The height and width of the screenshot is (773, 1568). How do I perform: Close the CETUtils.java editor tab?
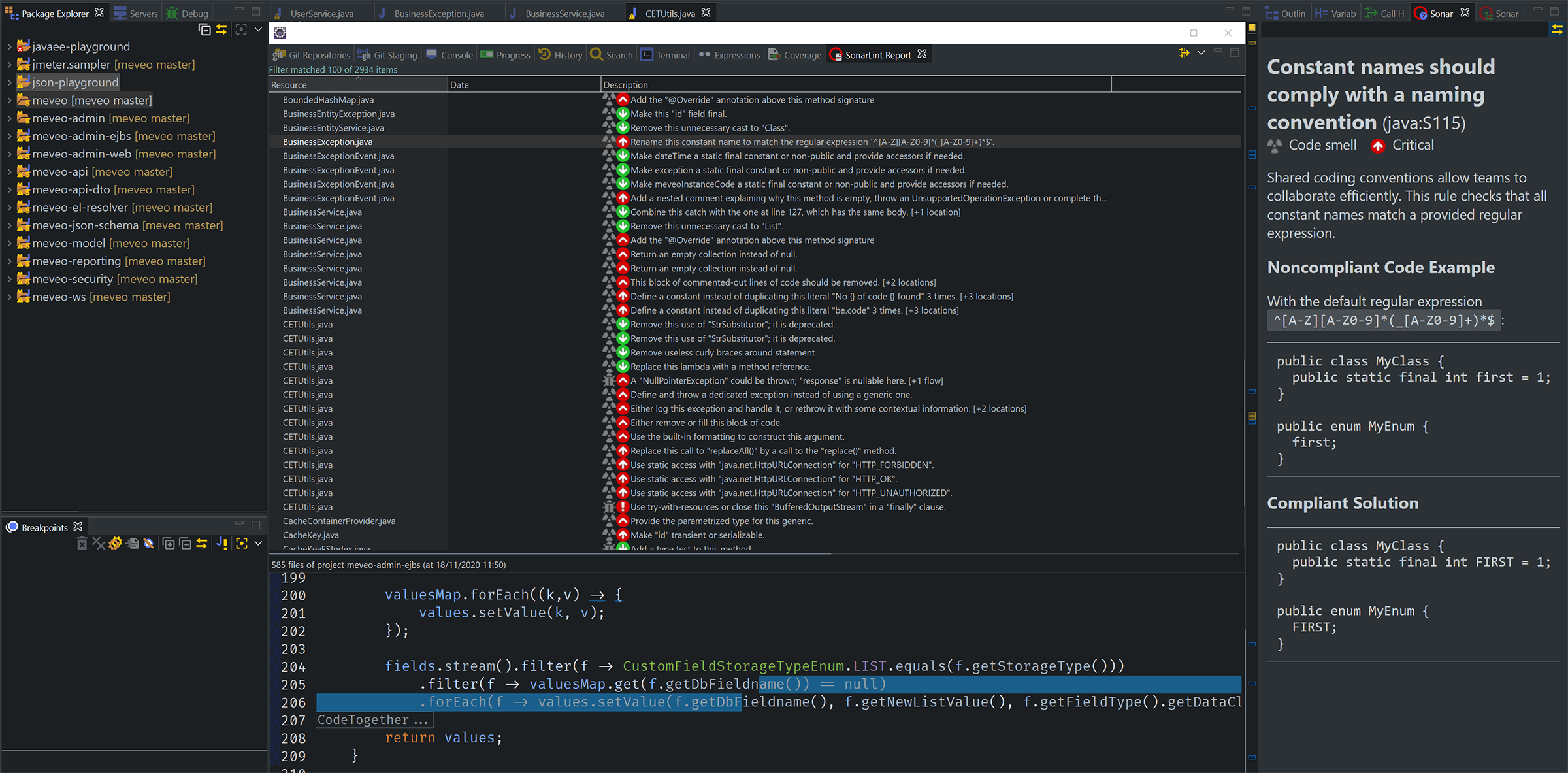(x=706, y=12)
